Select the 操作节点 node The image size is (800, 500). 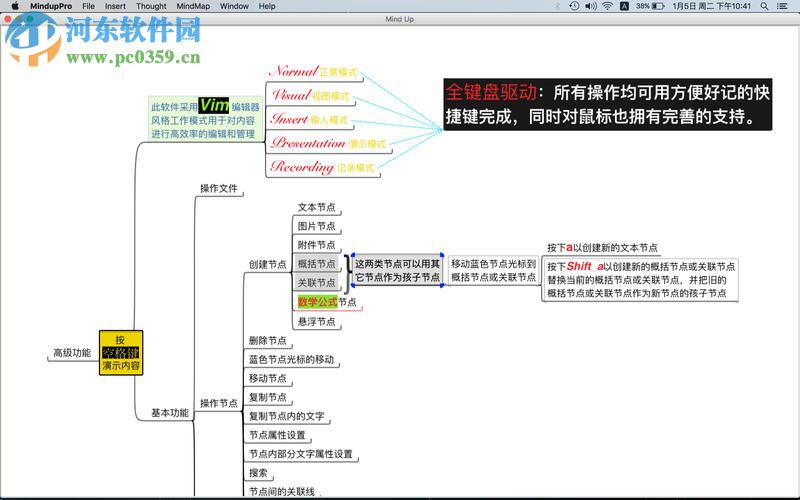coord(218,403)
